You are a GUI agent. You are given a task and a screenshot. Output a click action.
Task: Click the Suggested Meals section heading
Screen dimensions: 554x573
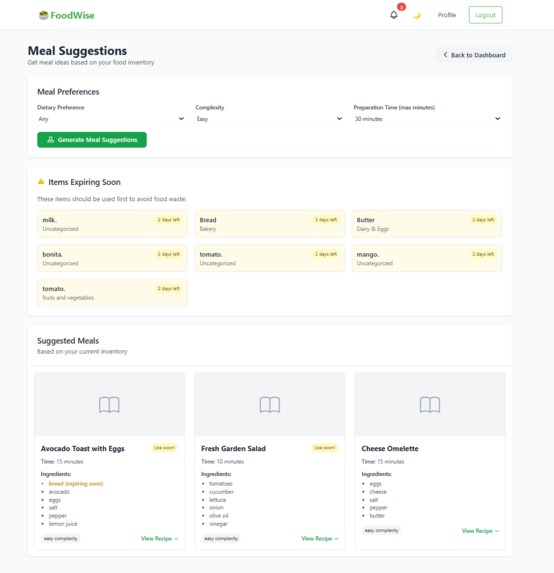[68, 341]
